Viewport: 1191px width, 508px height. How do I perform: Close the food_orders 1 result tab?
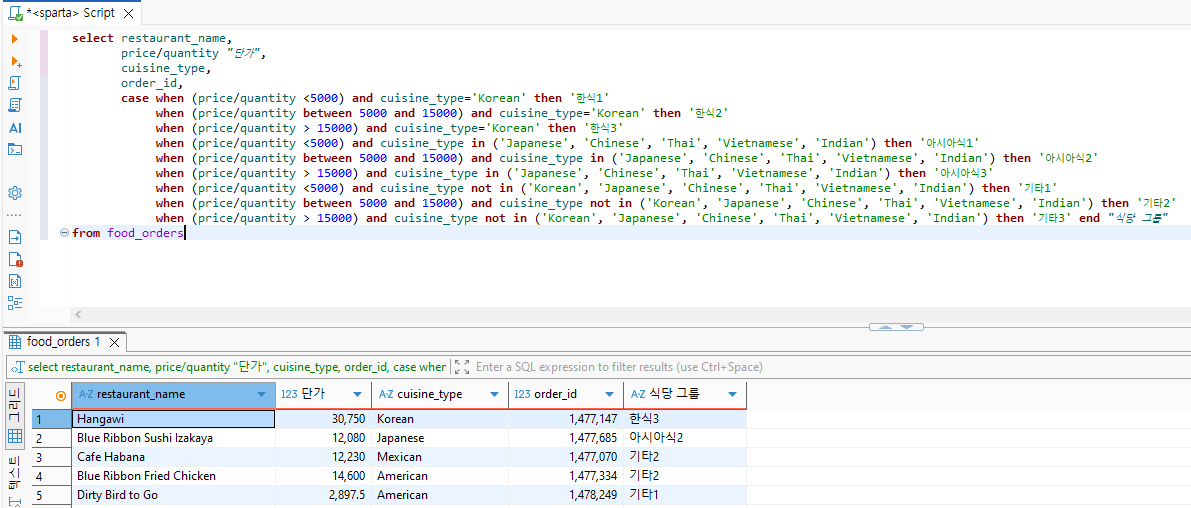(114, 342)
